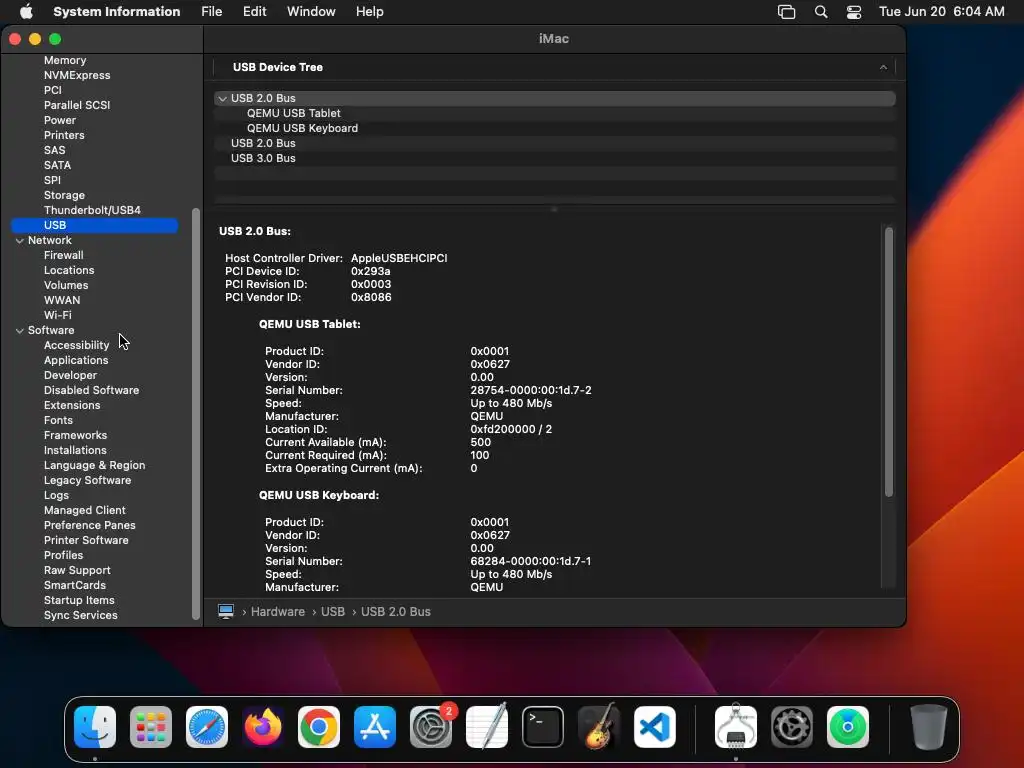The height and width of the screenshot is (768, 1024).
Task: Open the gear utility icon in Dock
Action: point(792,727)
